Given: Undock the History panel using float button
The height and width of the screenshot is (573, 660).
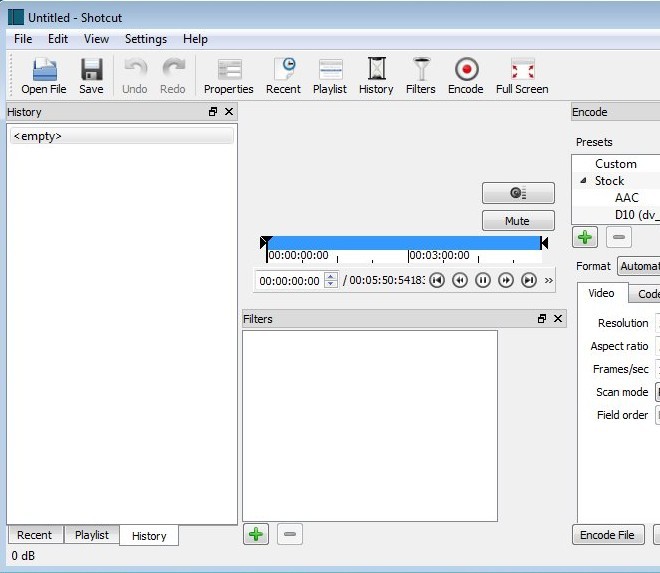Looking at the screenshot, I should (213, 112).
